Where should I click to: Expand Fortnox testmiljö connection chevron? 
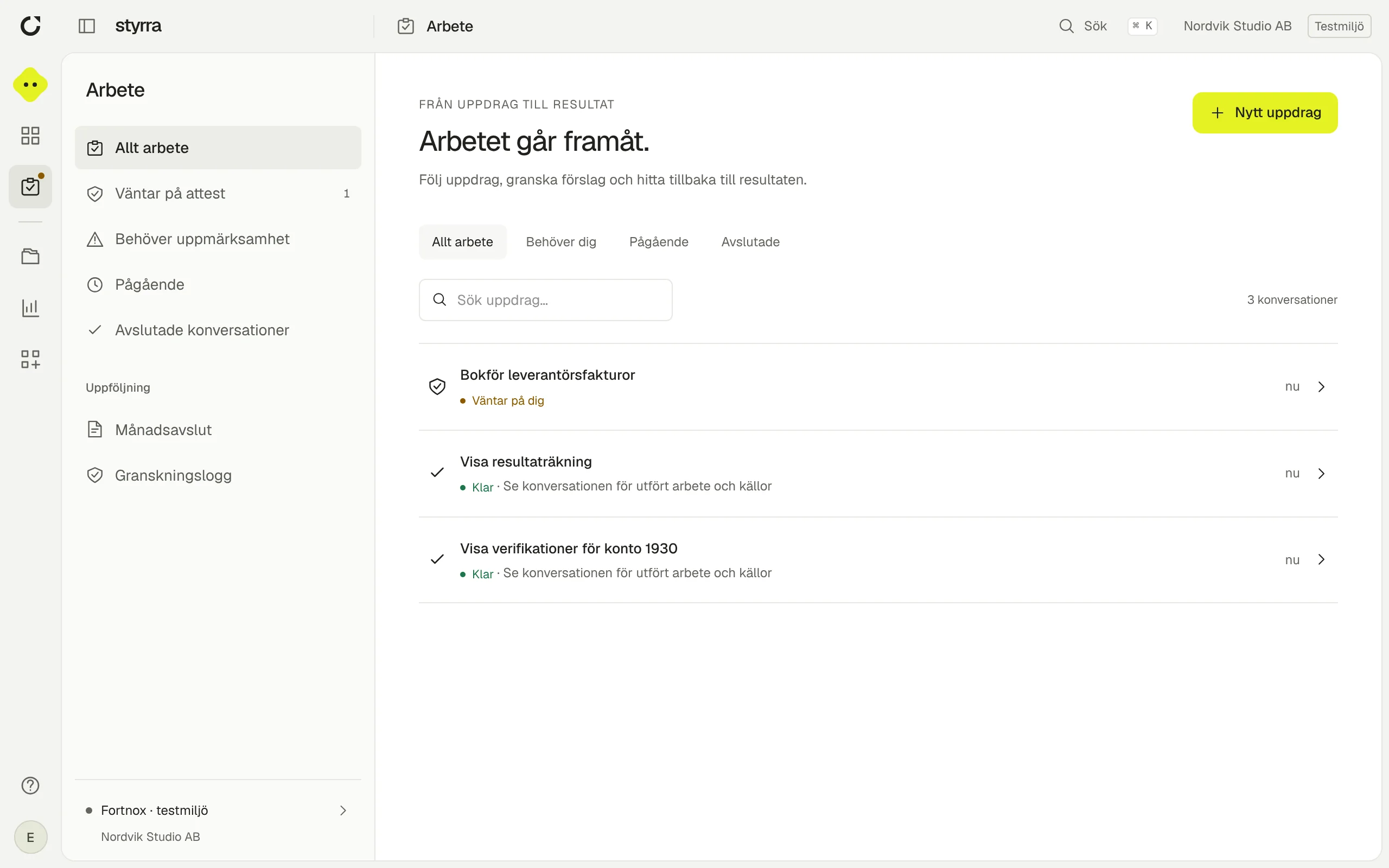(x=343, y=810)
